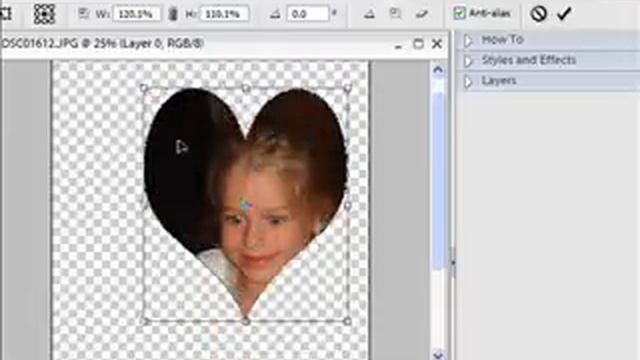Toggle the Anti-alias checkbox
Image resolution: width=640 pixels, height=360 pixels.
460,13
